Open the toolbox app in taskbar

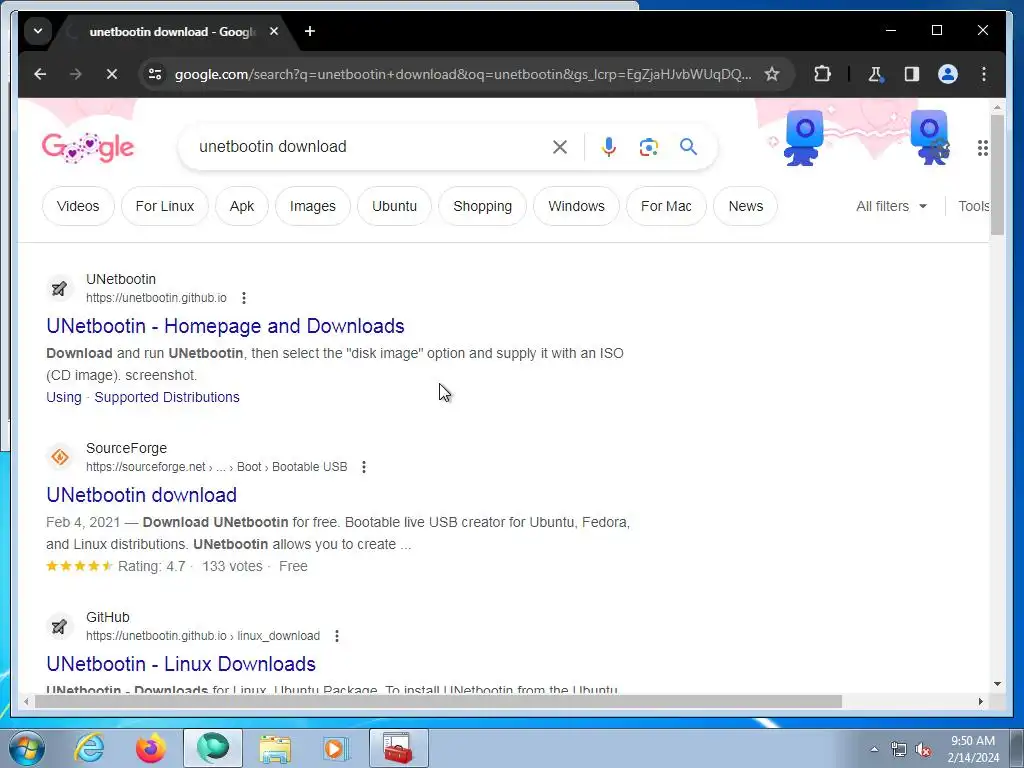(398, 748)
